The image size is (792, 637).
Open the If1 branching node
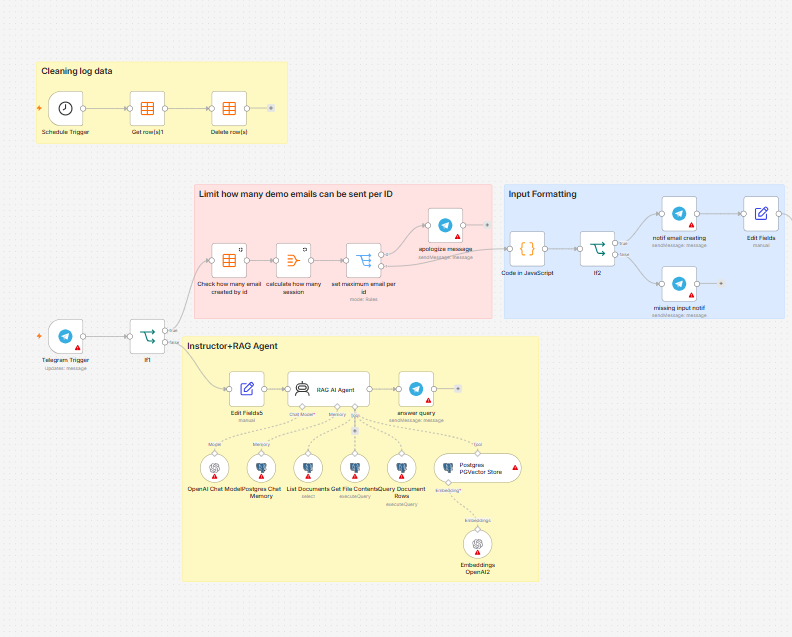click(147, 336)
